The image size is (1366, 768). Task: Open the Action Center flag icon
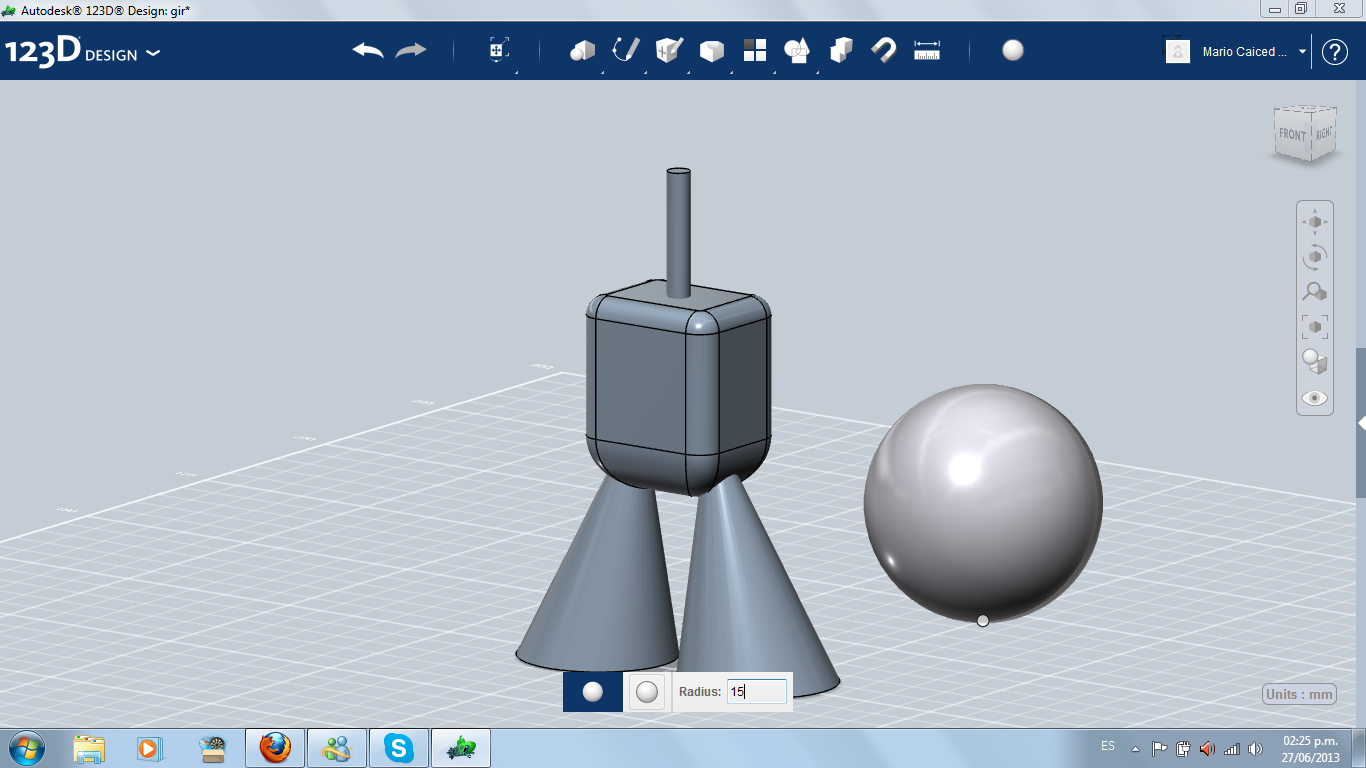coord(1160,748)
